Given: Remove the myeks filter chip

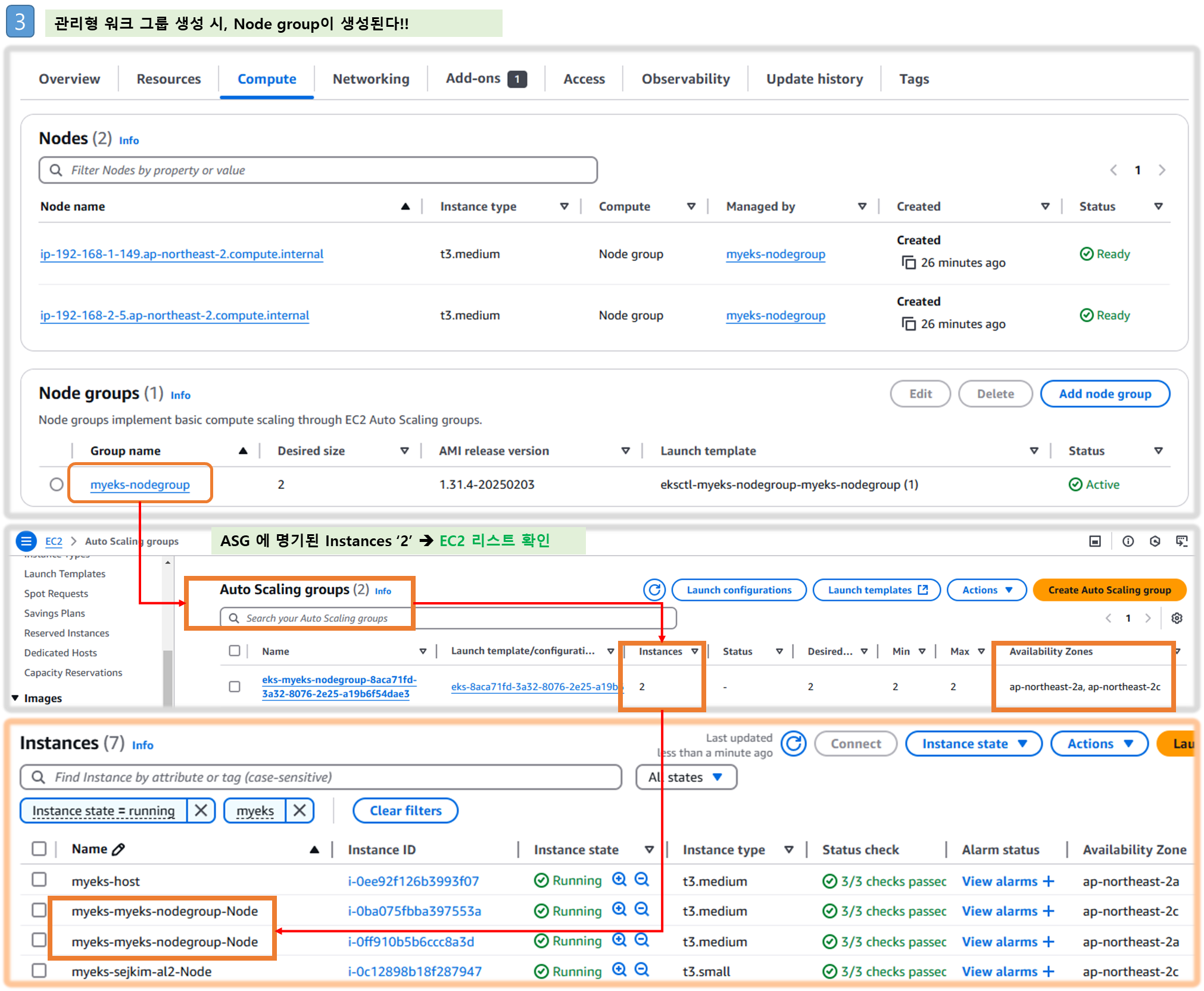Looking at the screenshot, I should (300, 811).
